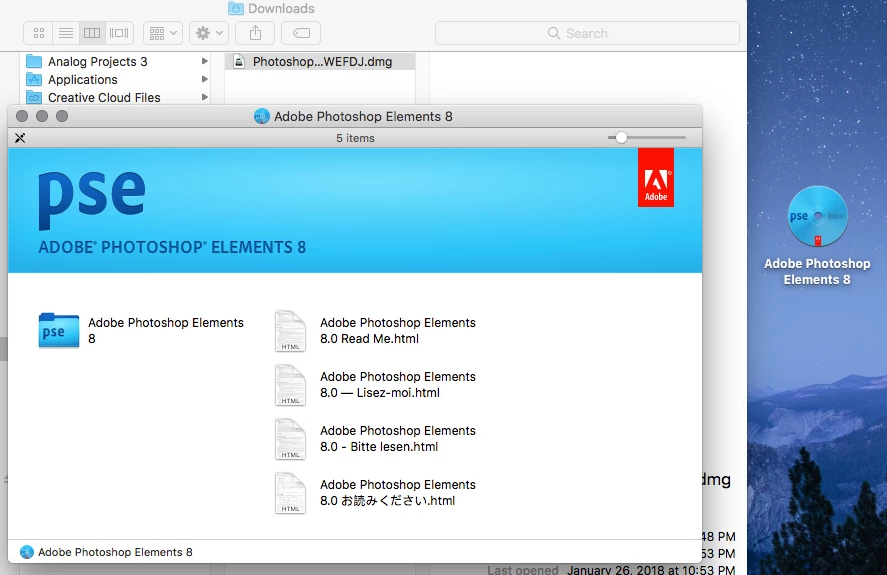This screenshot has width=887, height=575.
Task: Click the Search field in Downloads window
Action: [587, 33]
